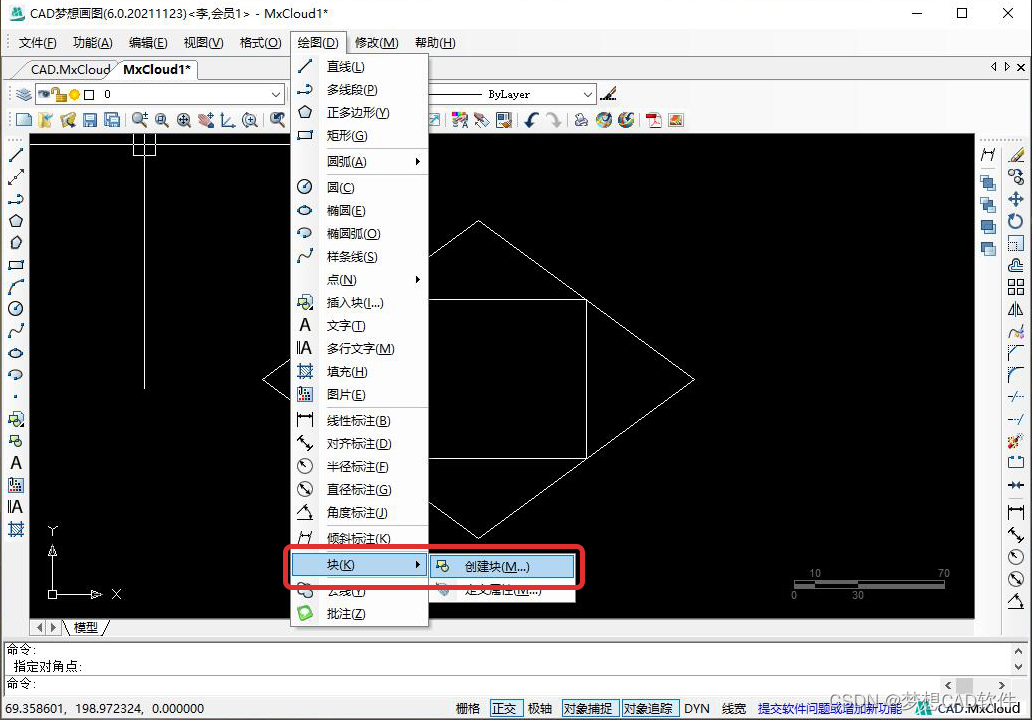
Task: Click the Mirror tool in right toolbar
Action: 1016,309
